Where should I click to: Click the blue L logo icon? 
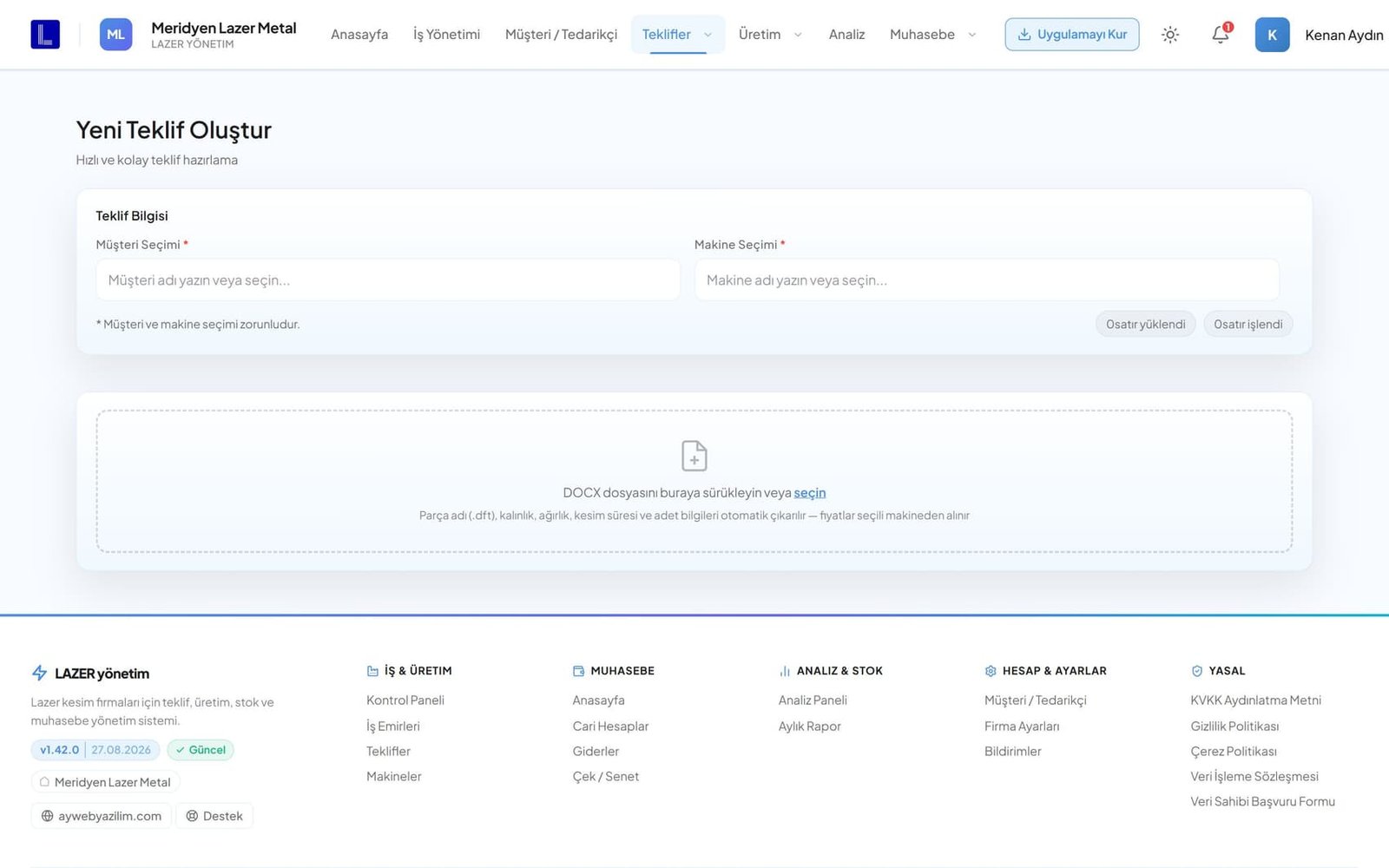(x=45, y=35)
